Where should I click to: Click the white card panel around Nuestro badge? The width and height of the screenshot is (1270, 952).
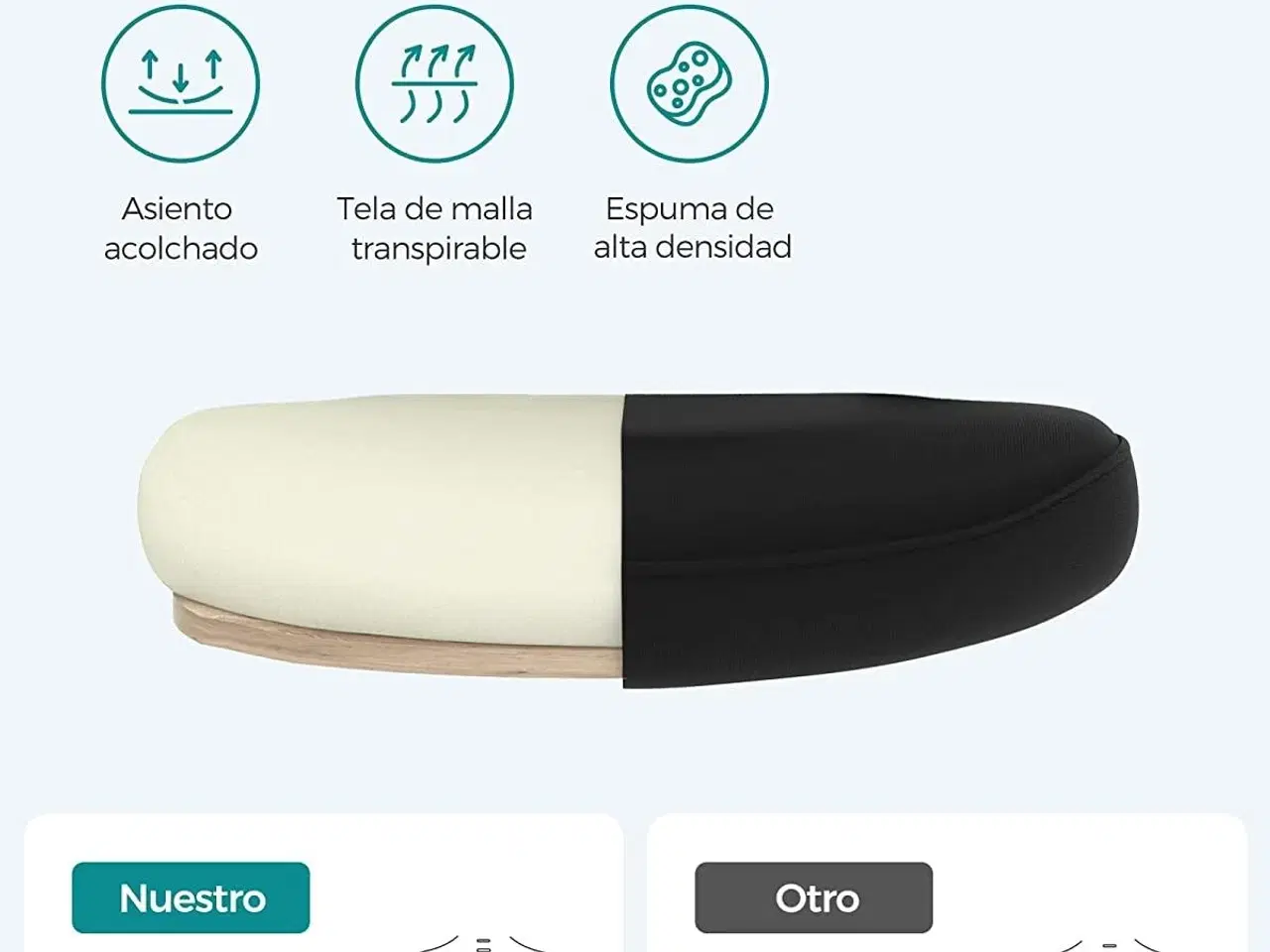(323, 883)
